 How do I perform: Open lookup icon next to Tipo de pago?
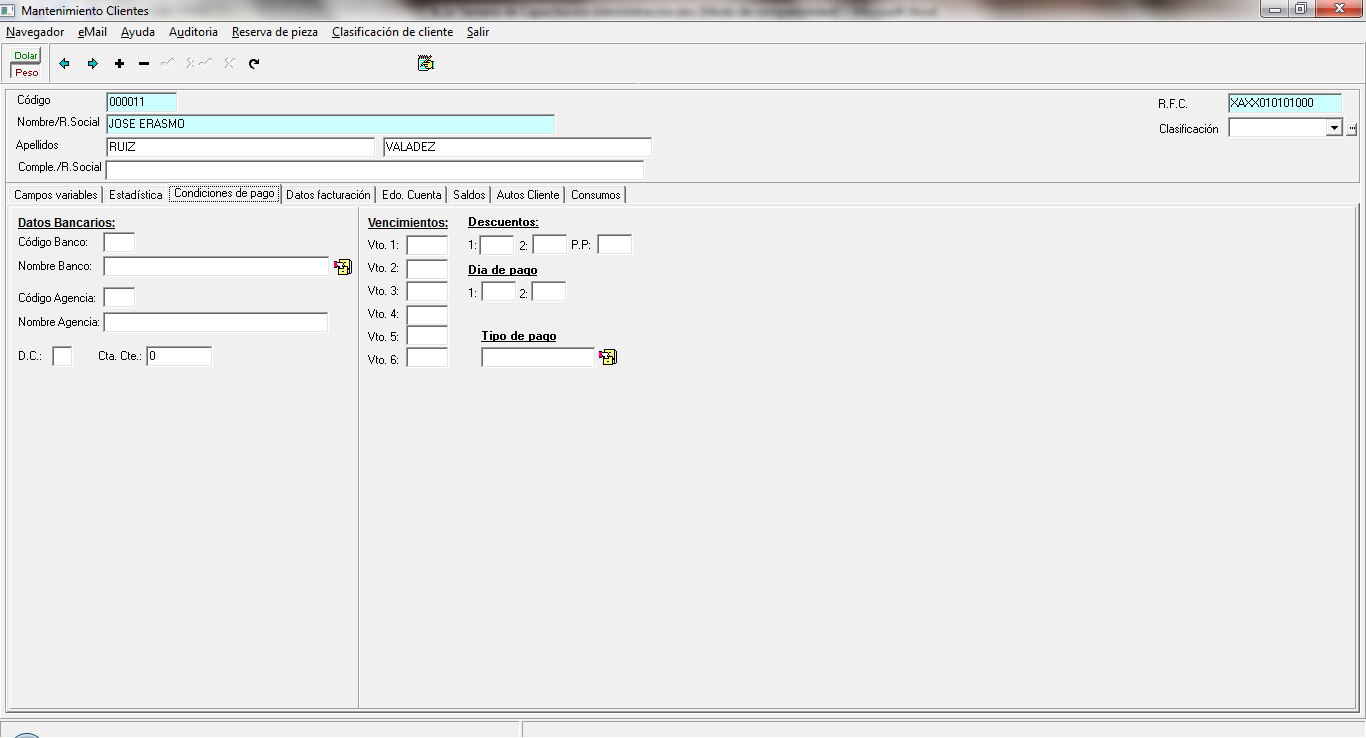point(608,357)
